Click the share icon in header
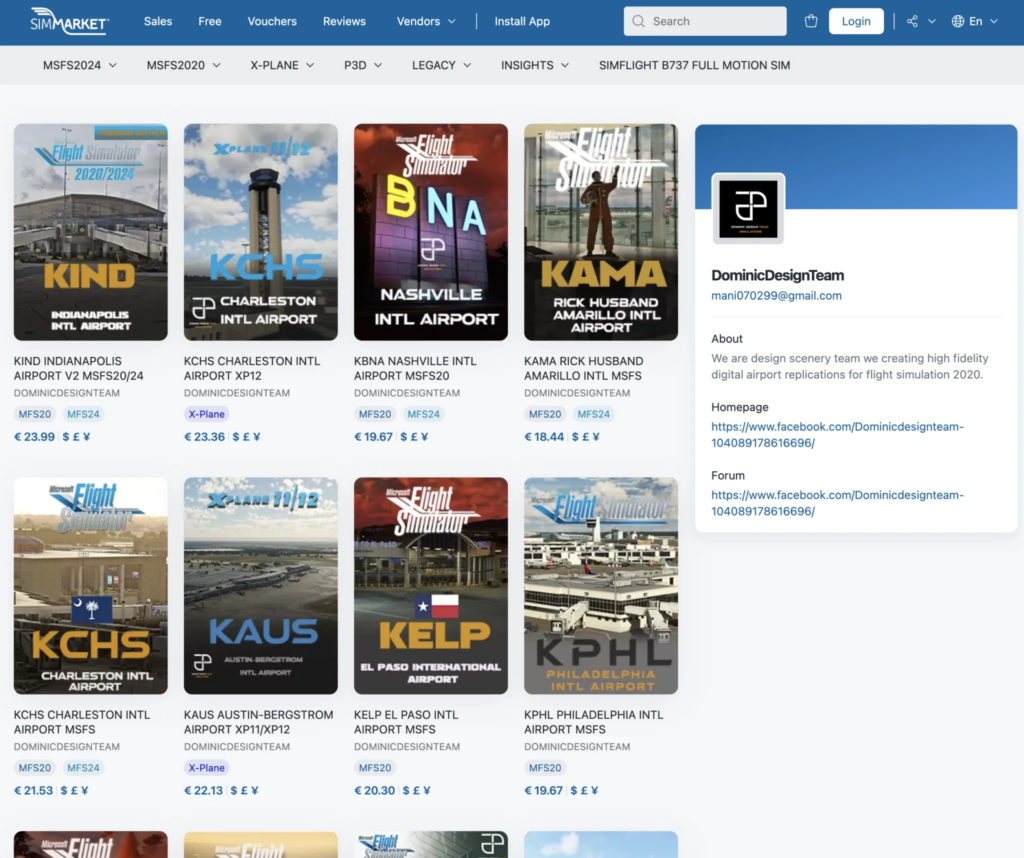Screen dimensions: 1024x858 point(913,21)
